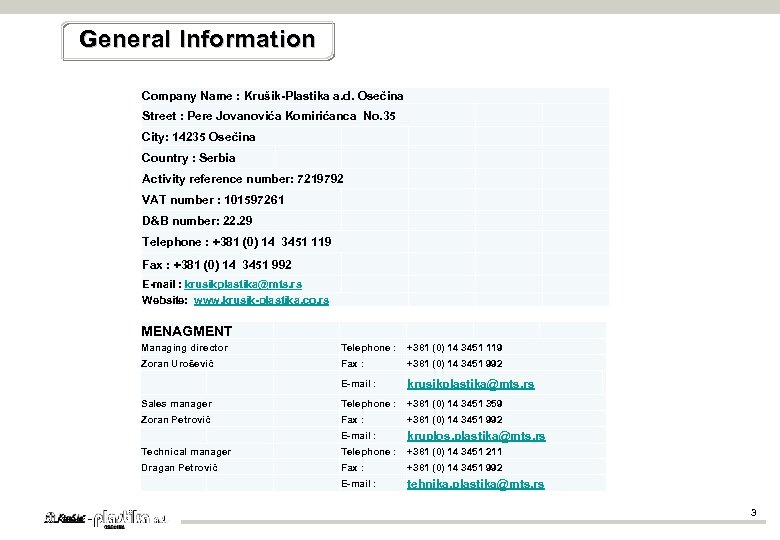Select the company Telephone : +381 (0) 14 3451 119 line

coord(237,242)
